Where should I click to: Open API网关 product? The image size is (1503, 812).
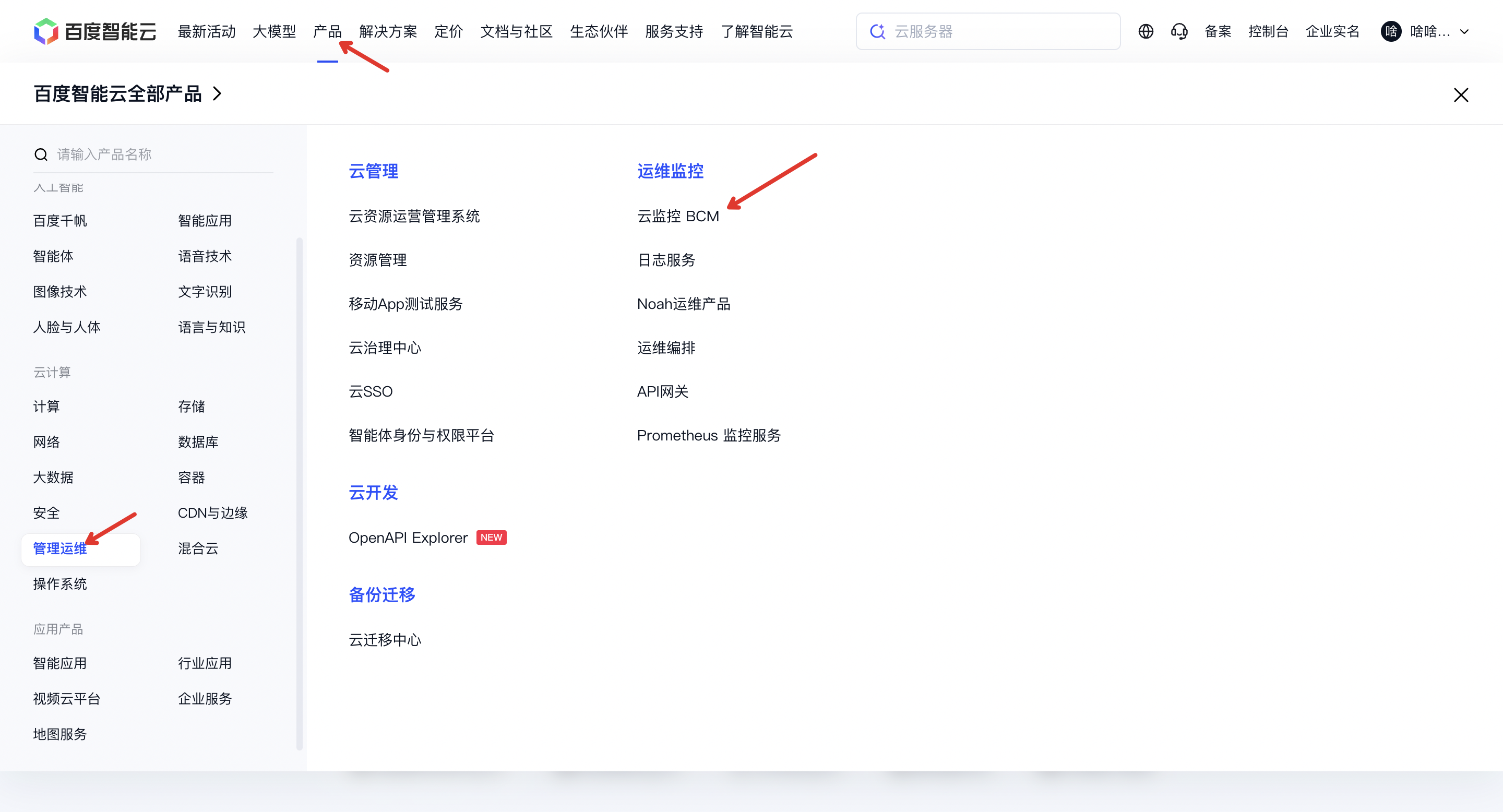(x=663, y=392)
